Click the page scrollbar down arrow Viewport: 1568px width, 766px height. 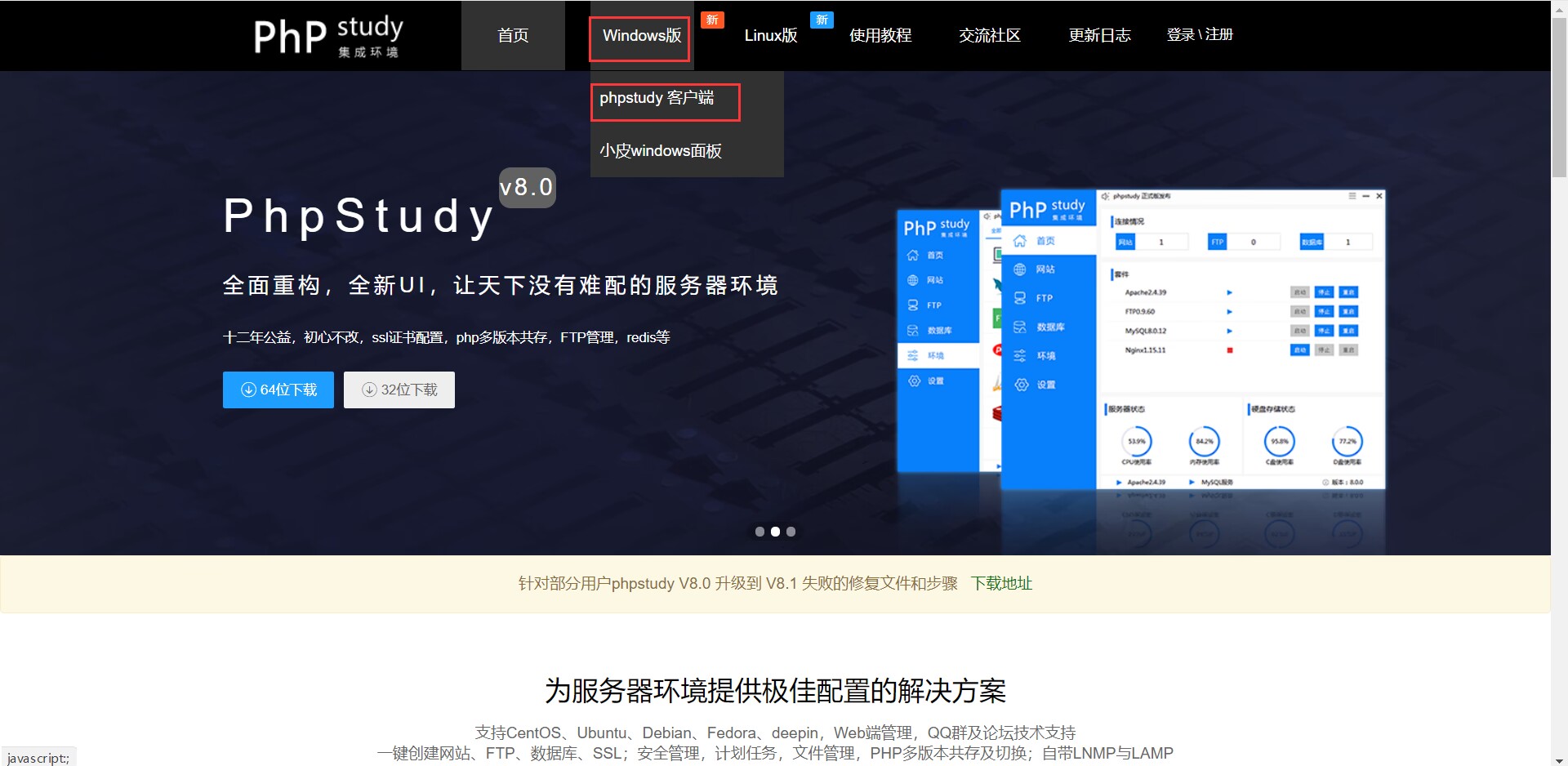[x=1559, y=759]
